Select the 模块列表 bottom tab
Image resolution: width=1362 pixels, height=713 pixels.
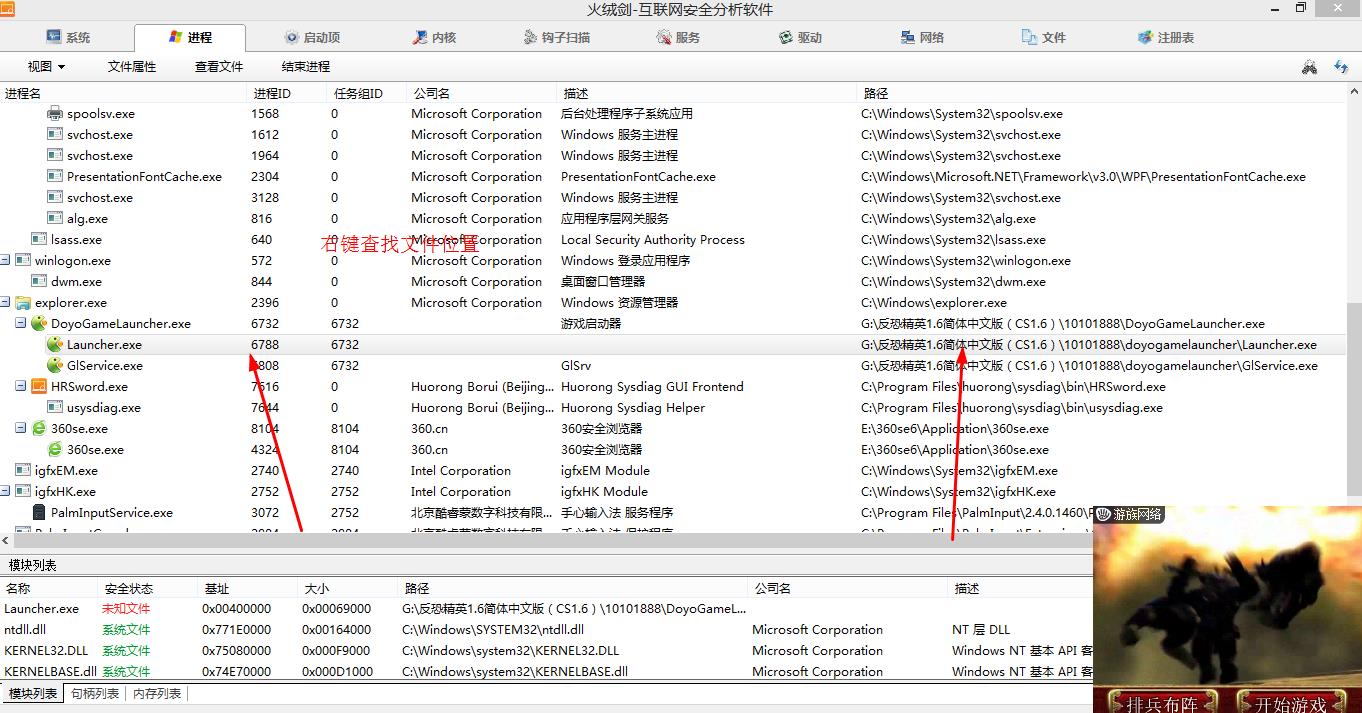tap(33, 694)
